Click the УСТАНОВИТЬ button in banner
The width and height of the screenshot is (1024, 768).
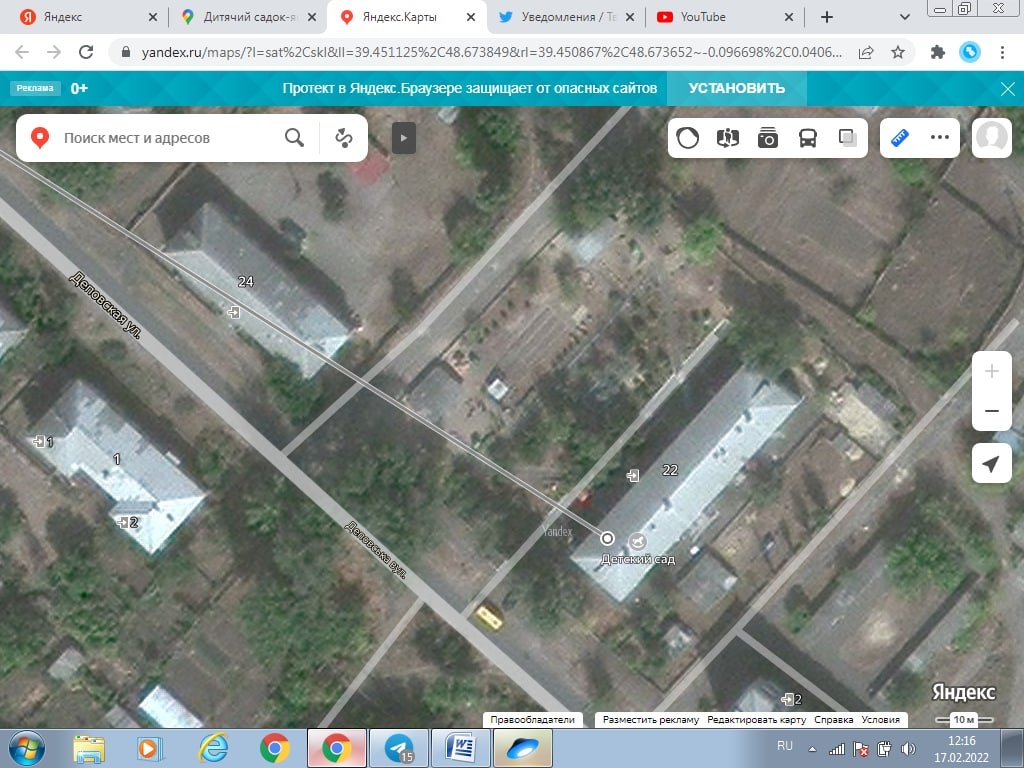739,88
